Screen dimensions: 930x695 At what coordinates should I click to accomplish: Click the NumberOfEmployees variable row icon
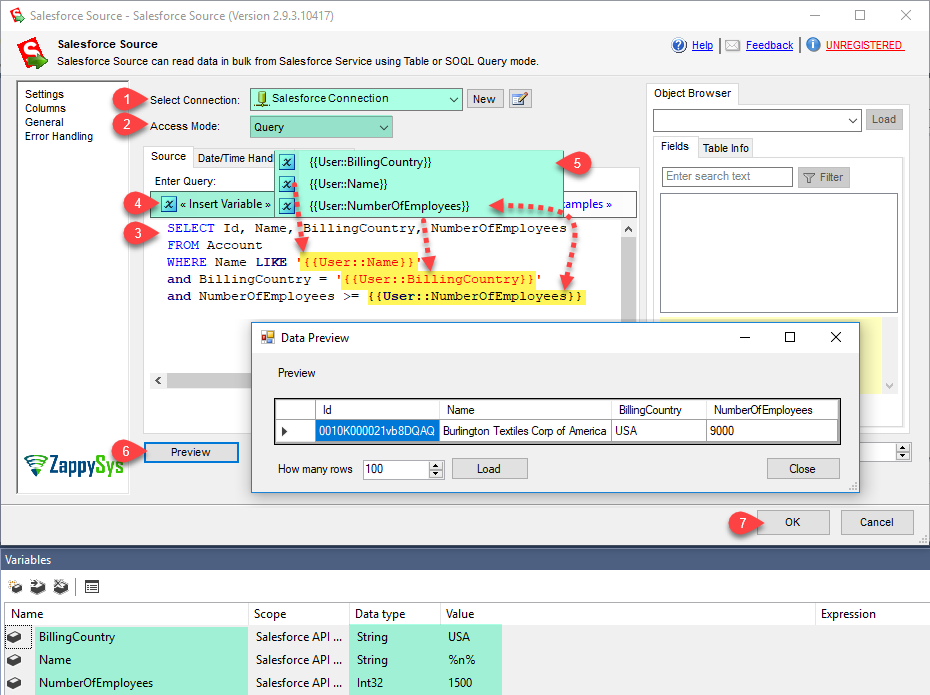click(14, 683)
